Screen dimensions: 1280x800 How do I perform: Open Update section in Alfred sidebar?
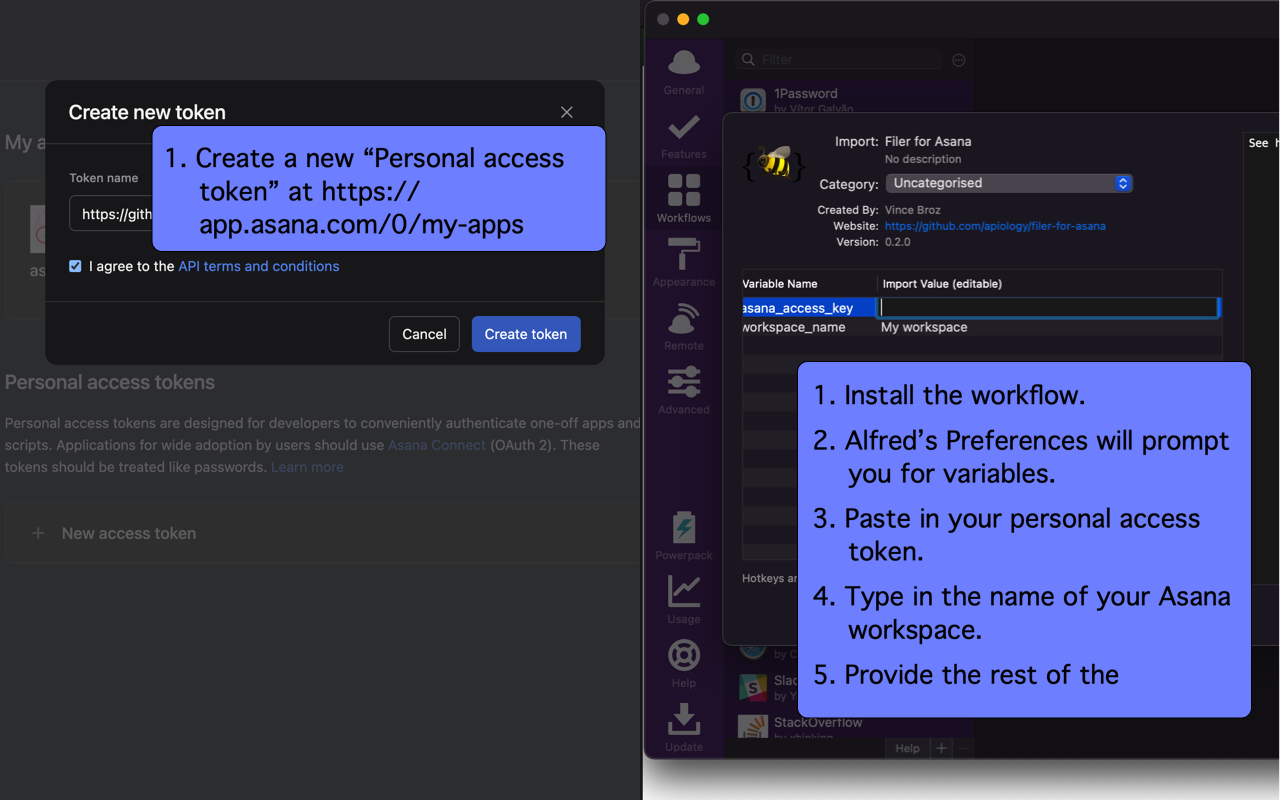pyautogui.click(x=684, y=728)
